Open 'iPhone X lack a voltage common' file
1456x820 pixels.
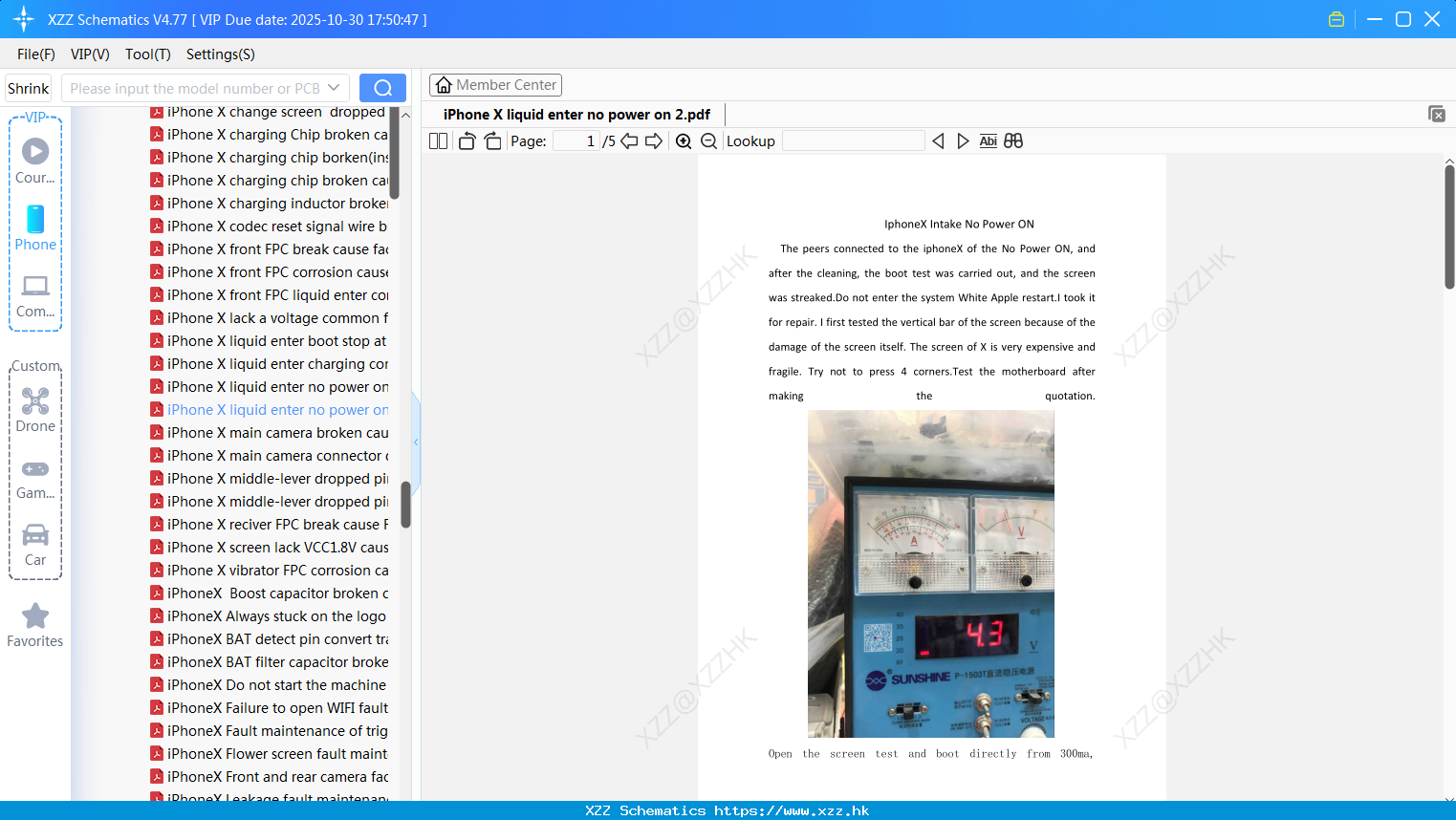pos(268,318)
